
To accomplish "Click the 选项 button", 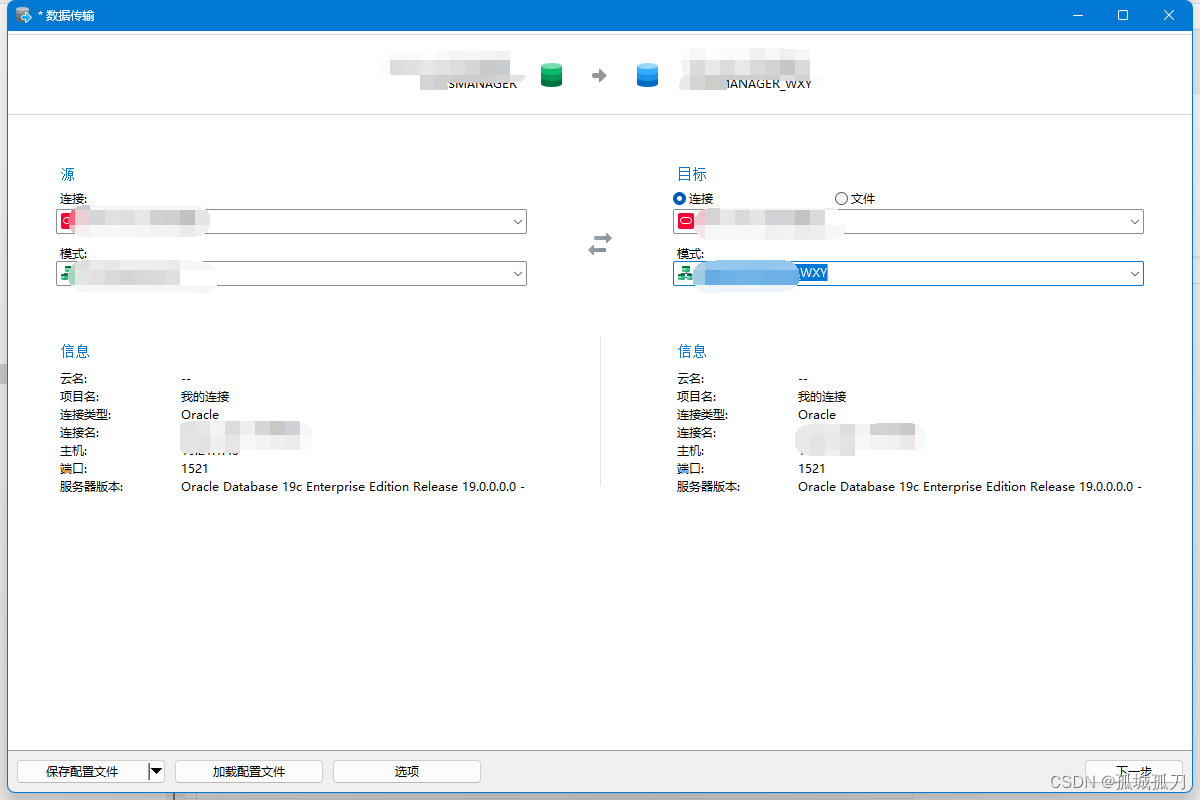I will pos(406,771).
